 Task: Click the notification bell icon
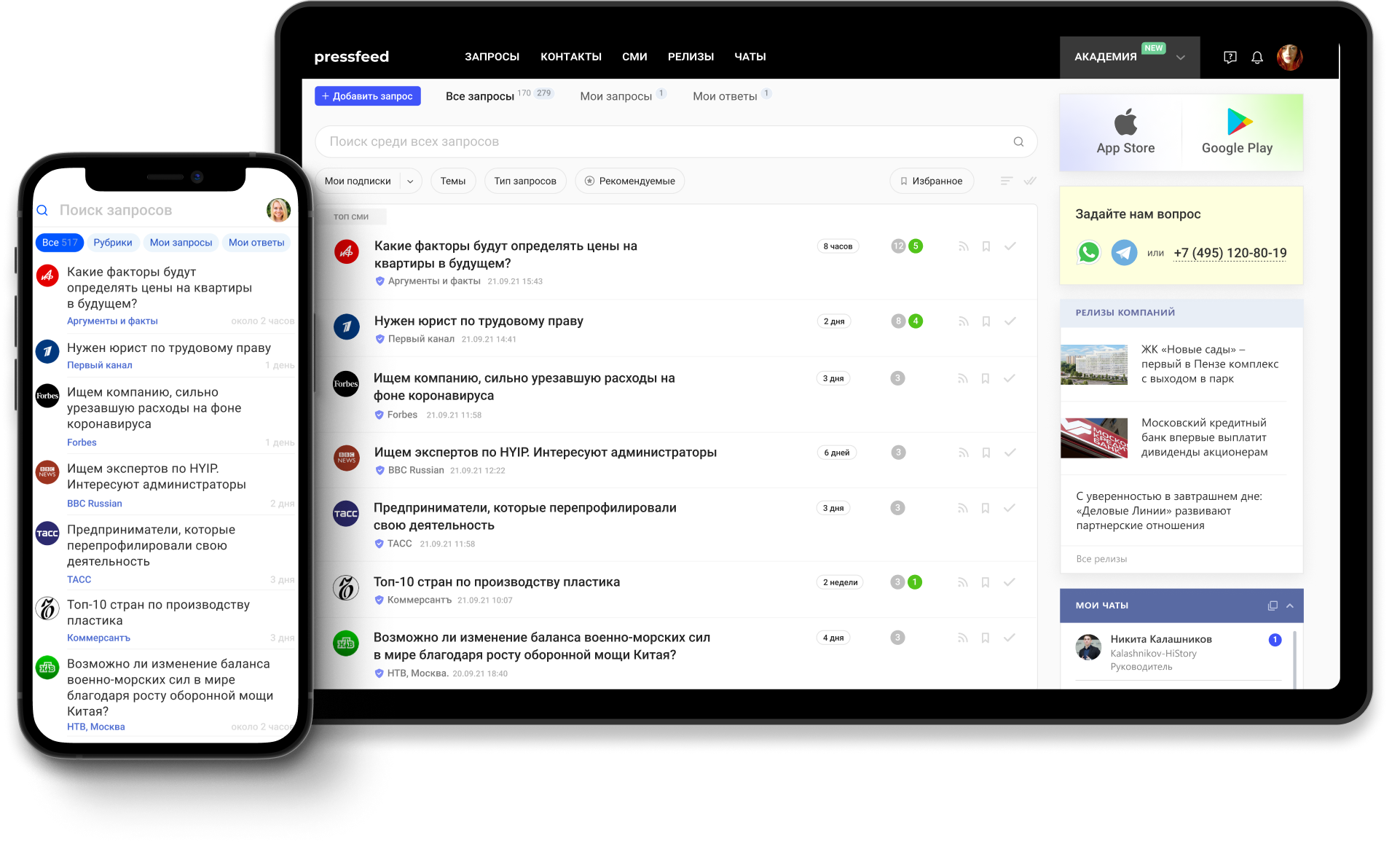point(1257,56)
